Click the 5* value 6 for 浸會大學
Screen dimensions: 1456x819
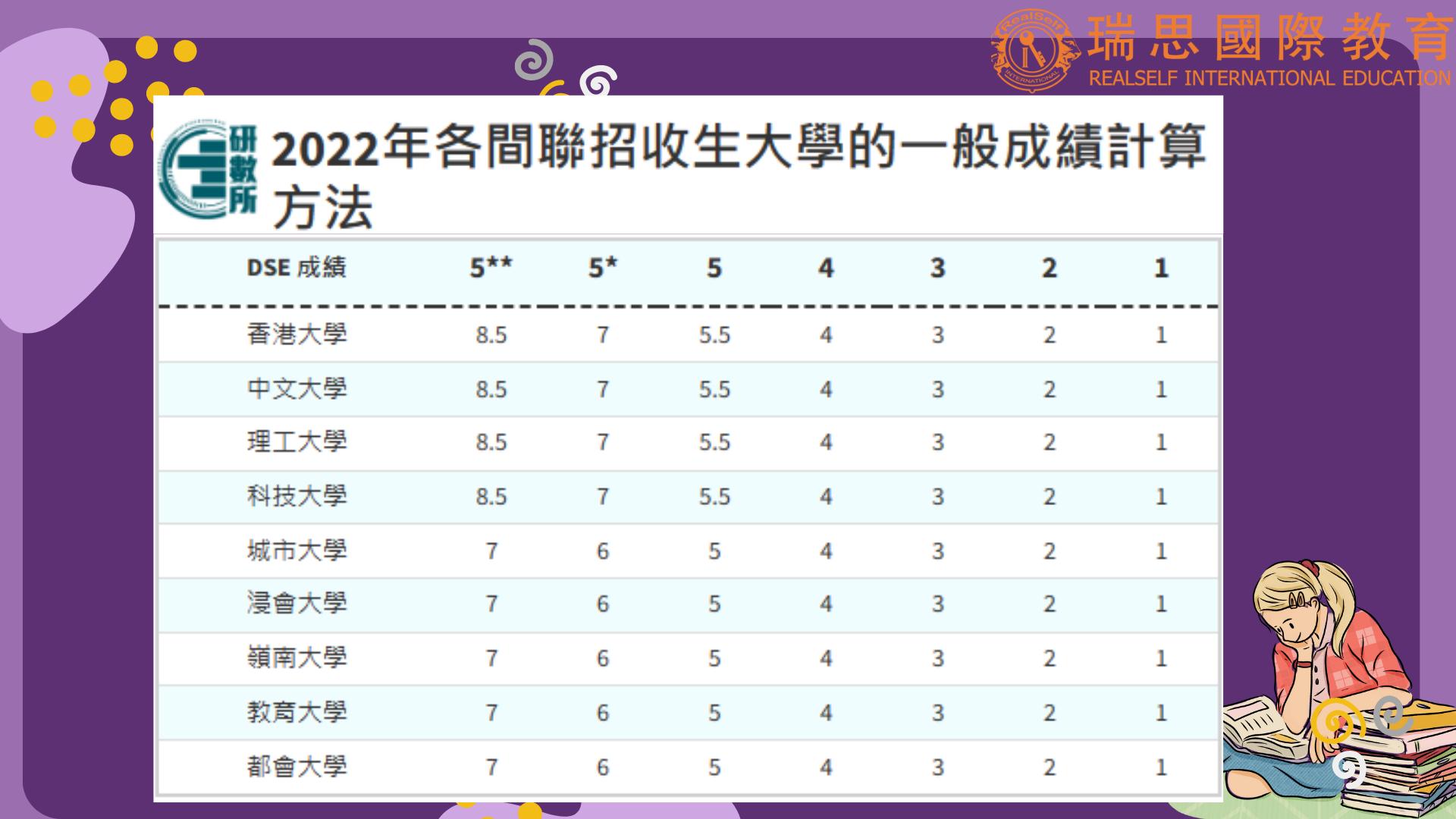pos(603,604)
